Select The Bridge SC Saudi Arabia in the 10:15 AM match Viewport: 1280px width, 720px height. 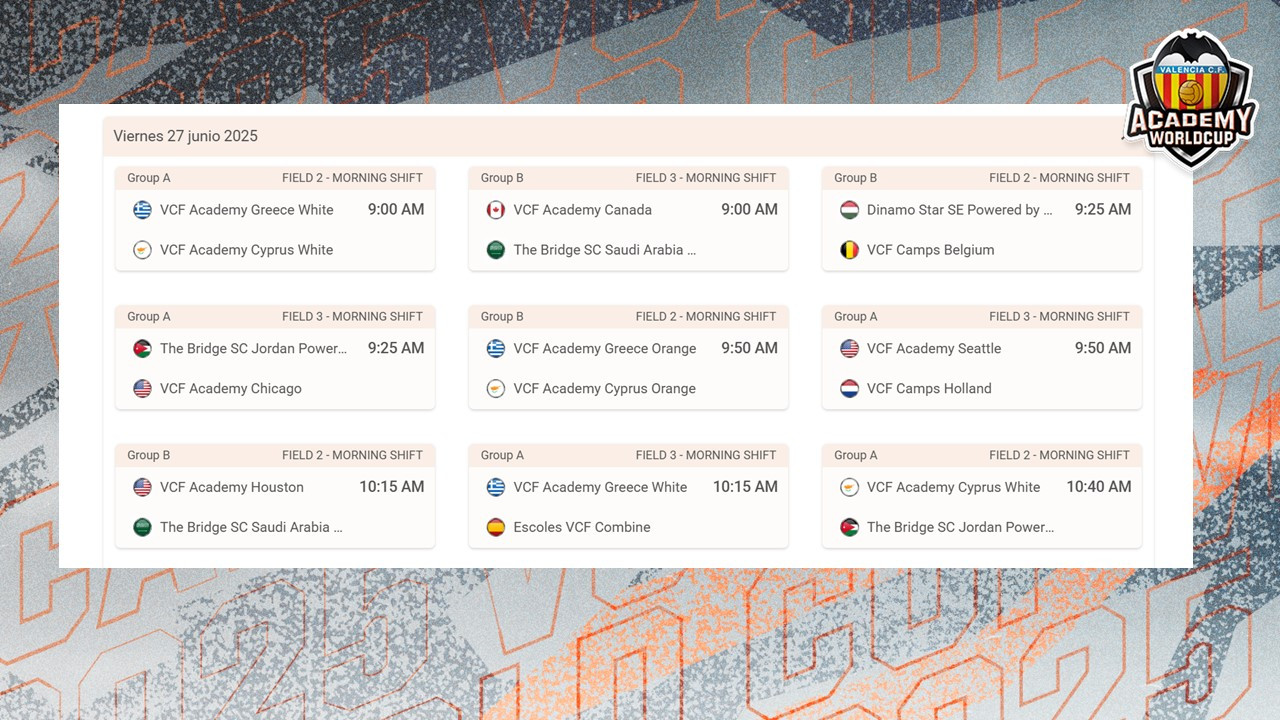pyautogui.click(x=252, y=528)
